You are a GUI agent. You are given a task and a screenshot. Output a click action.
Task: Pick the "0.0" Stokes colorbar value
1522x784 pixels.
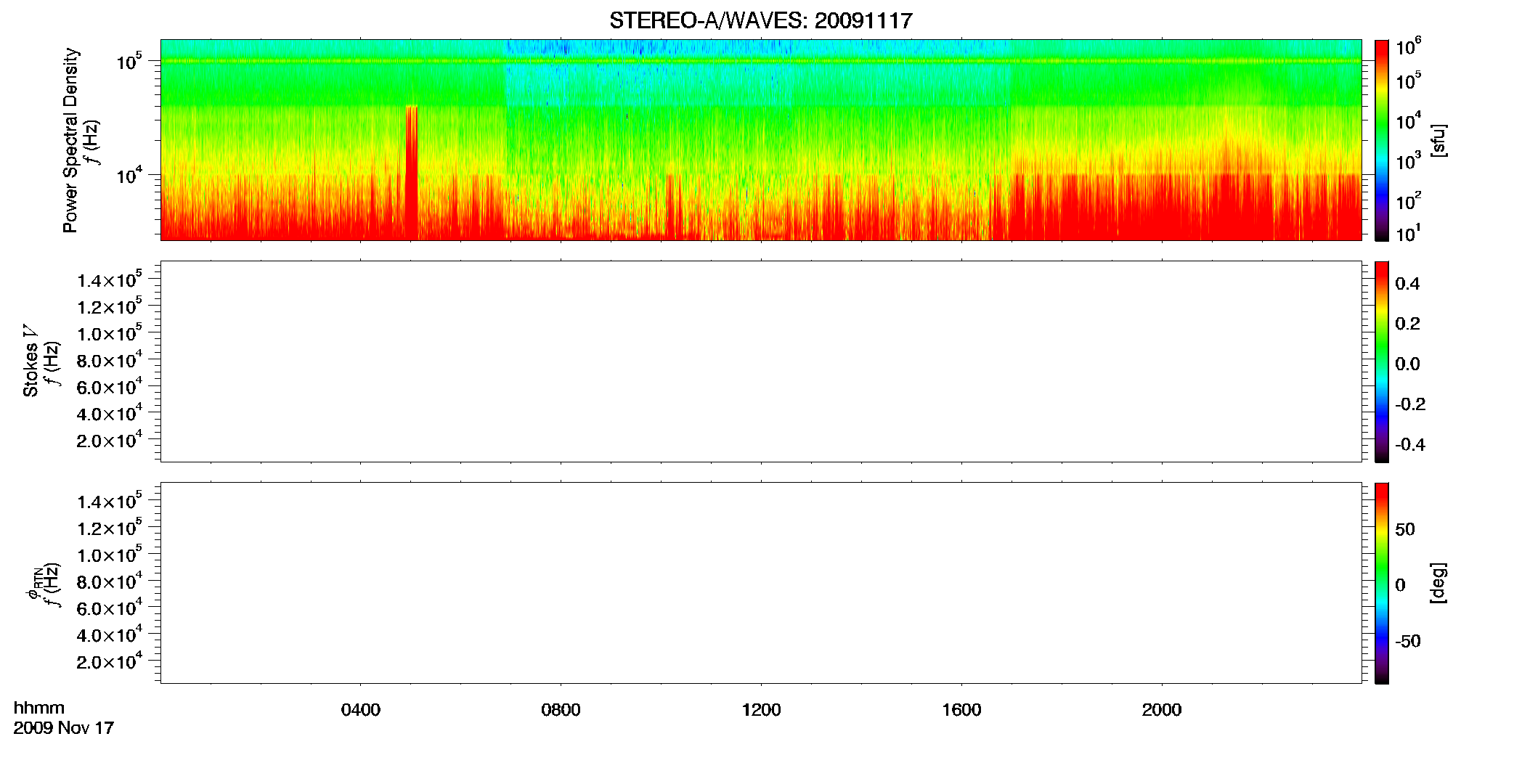[1407, 364]
